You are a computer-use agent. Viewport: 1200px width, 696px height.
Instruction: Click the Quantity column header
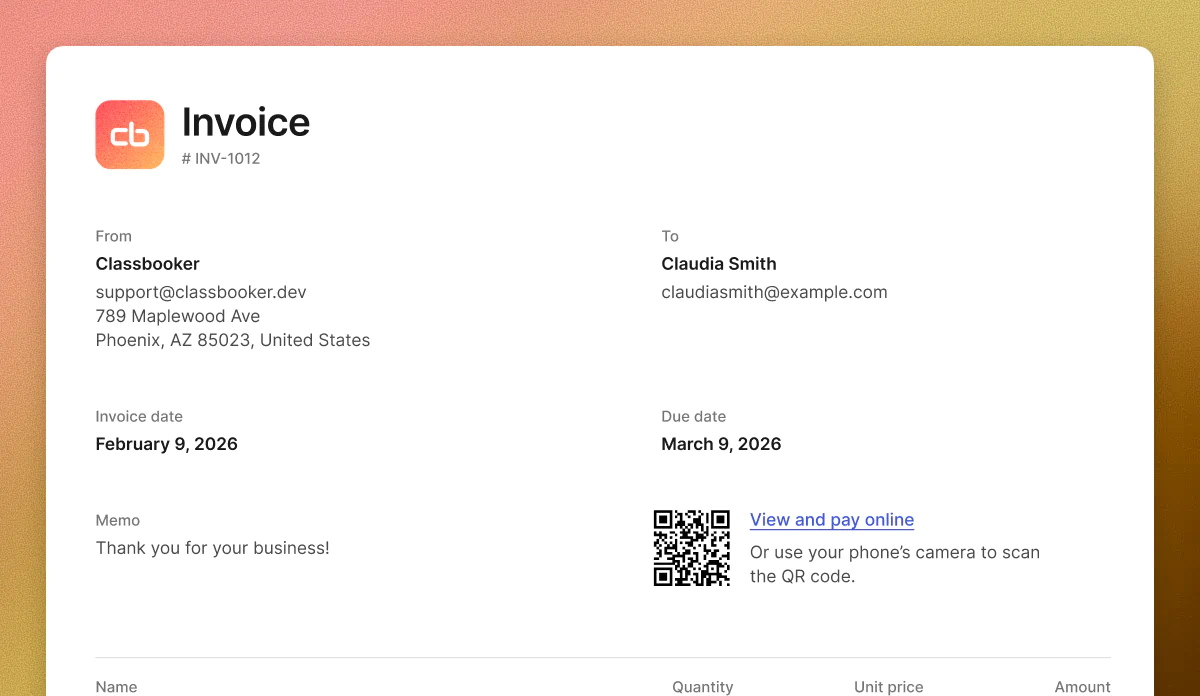pyautogui.click(x=702, y=687)
